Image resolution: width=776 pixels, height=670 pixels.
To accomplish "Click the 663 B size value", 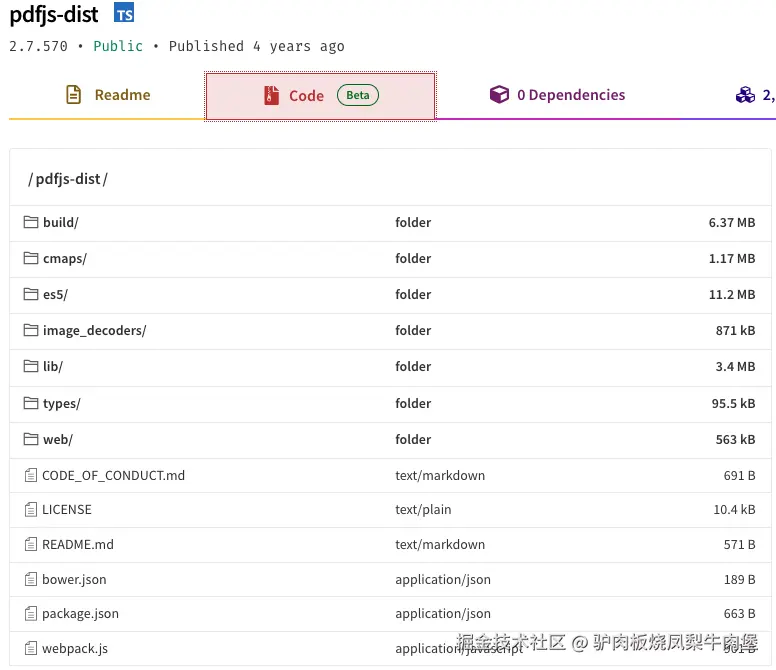I will point(739,614).
